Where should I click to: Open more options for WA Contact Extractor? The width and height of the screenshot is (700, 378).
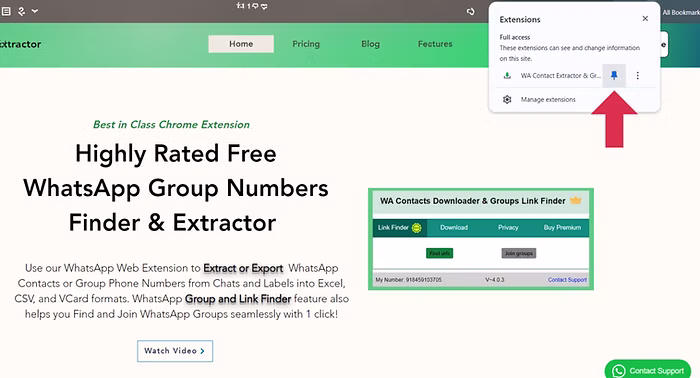(638, 75)
